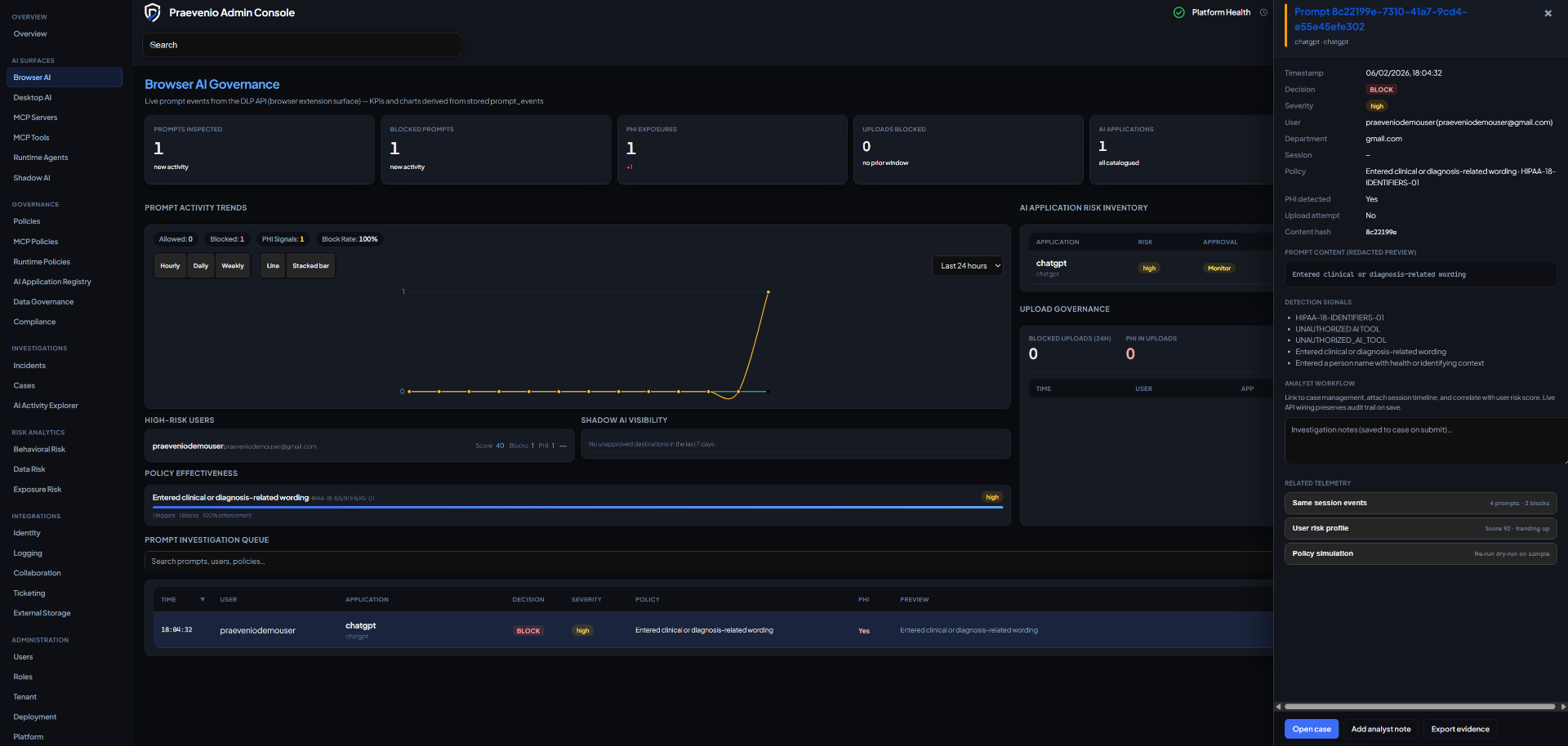Click the Prompts Inspected KPI card

260,149
